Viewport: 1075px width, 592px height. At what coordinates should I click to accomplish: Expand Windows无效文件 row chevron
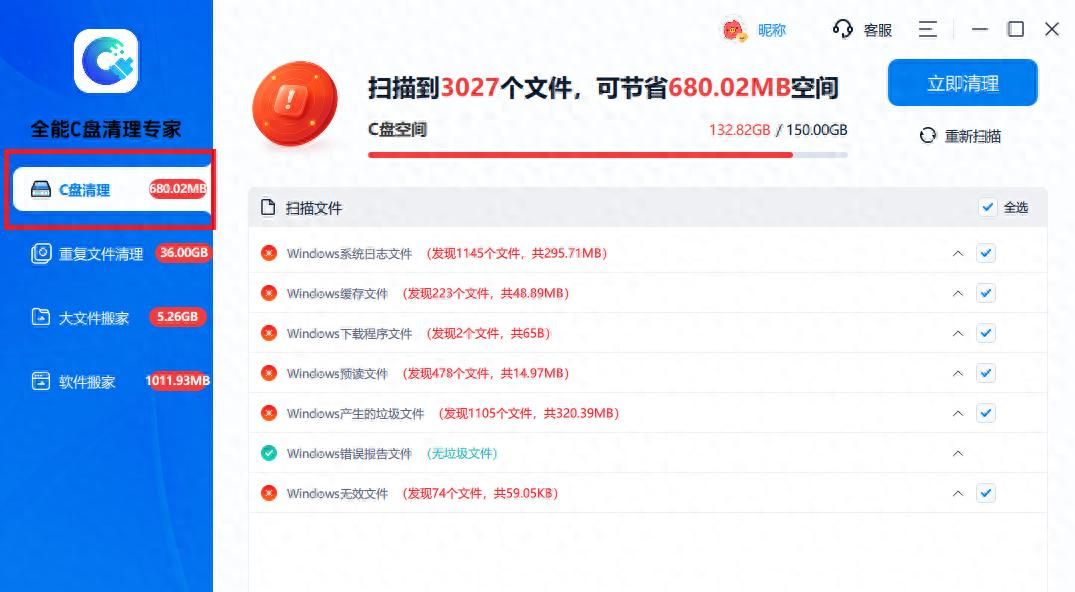click(x=958, y=493)
